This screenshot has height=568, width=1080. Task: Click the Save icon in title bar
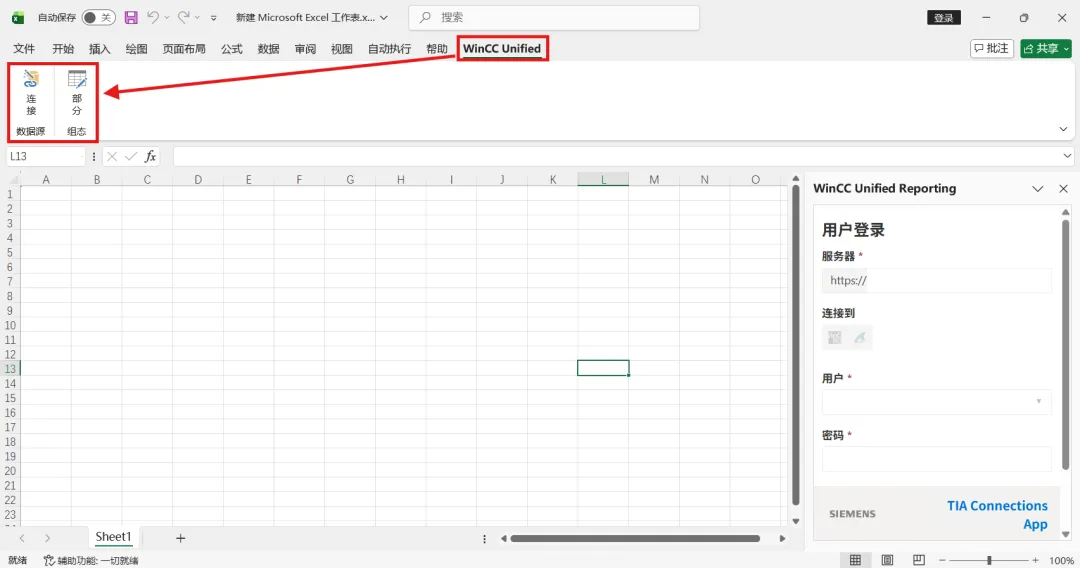tap(131, 17)
